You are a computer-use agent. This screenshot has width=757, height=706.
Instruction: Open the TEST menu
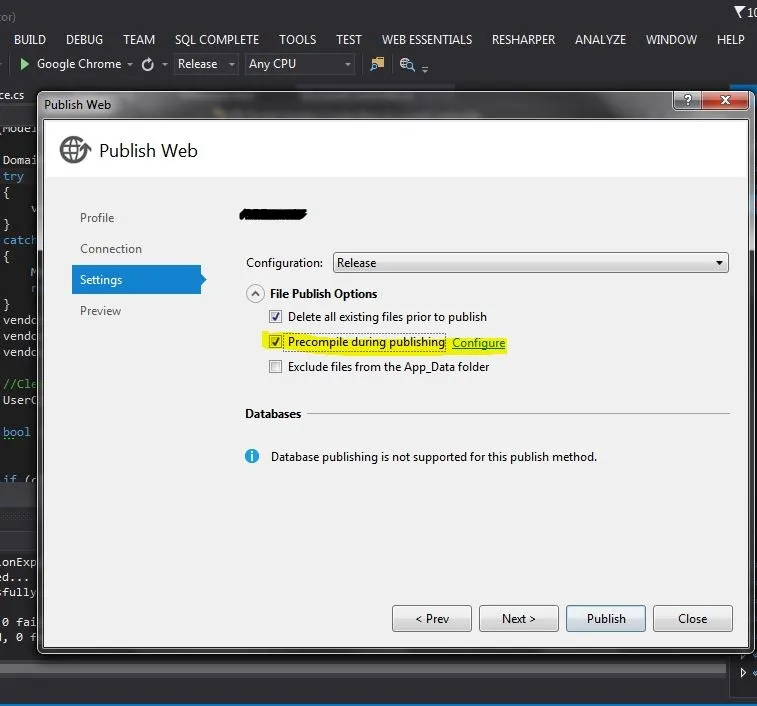click(349, 40)
